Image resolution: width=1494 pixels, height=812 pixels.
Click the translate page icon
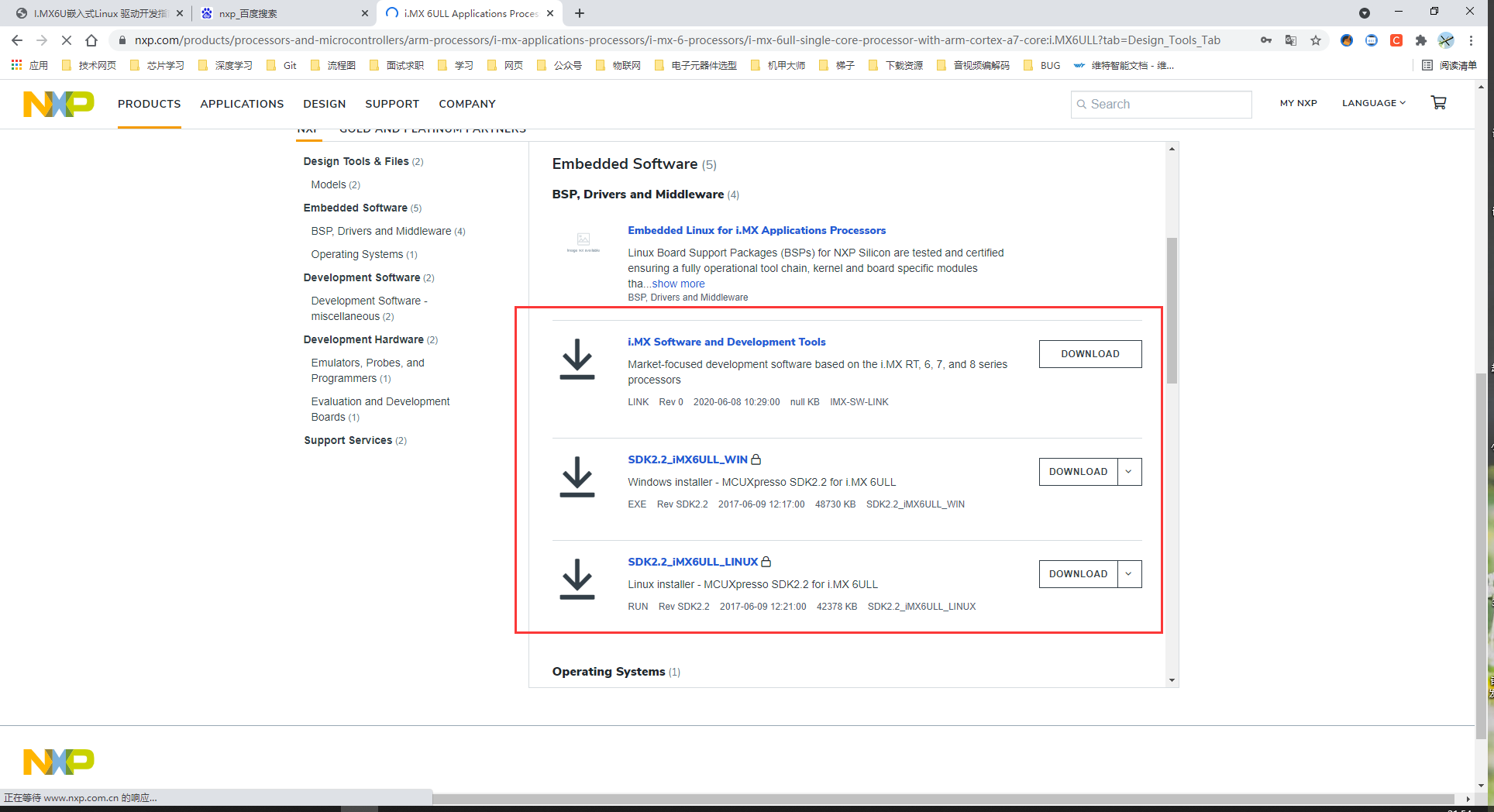(x=1291, y=40)
